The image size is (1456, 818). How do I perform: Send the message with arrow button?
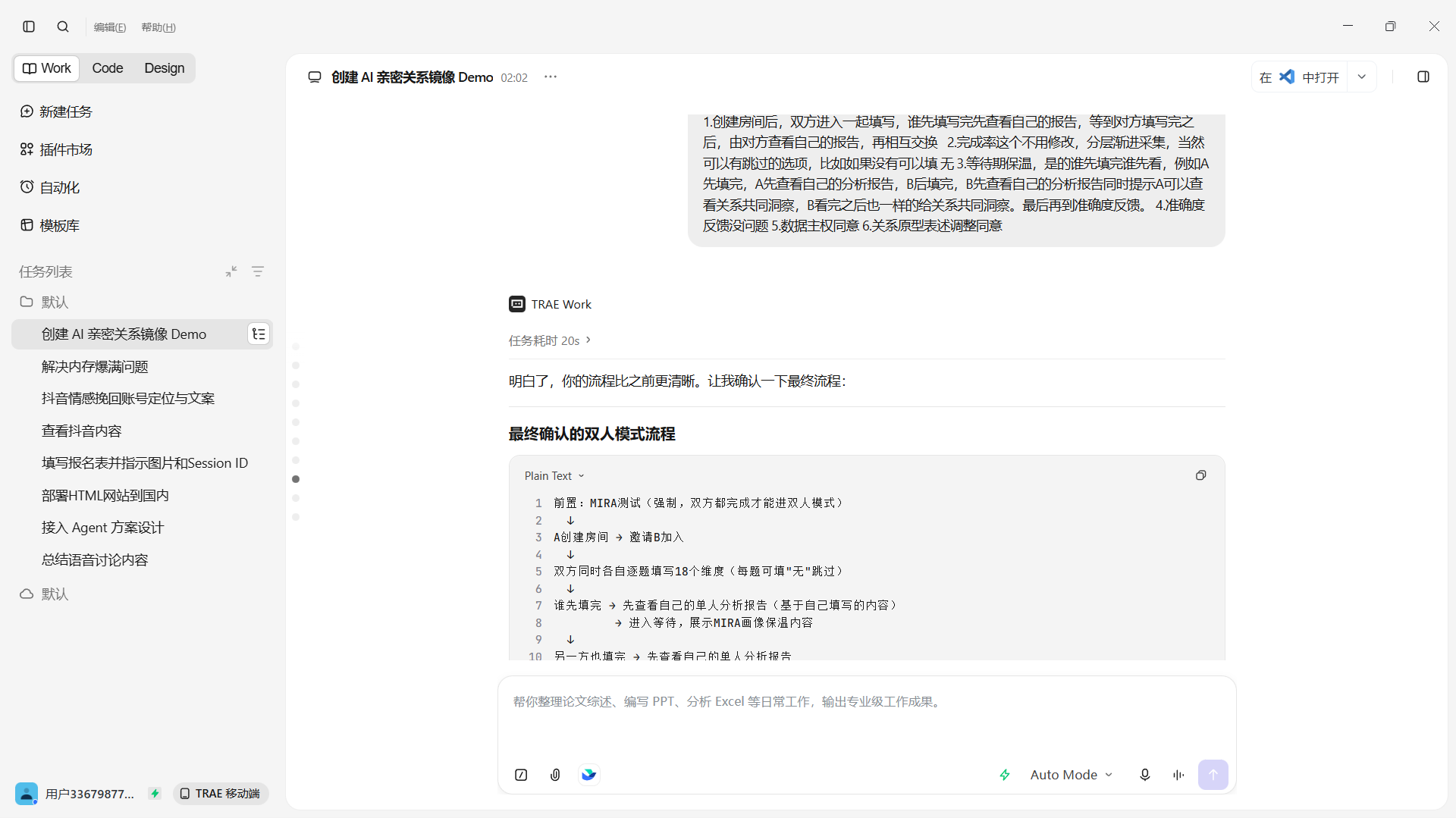click(1213, 775)
